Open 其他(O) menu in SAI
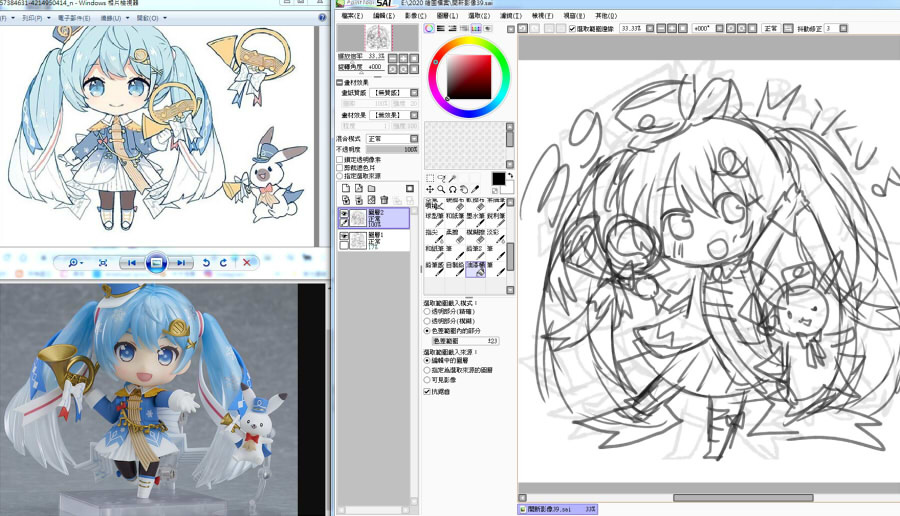Screen dimensions: 900x516 [x=606, y=15]
